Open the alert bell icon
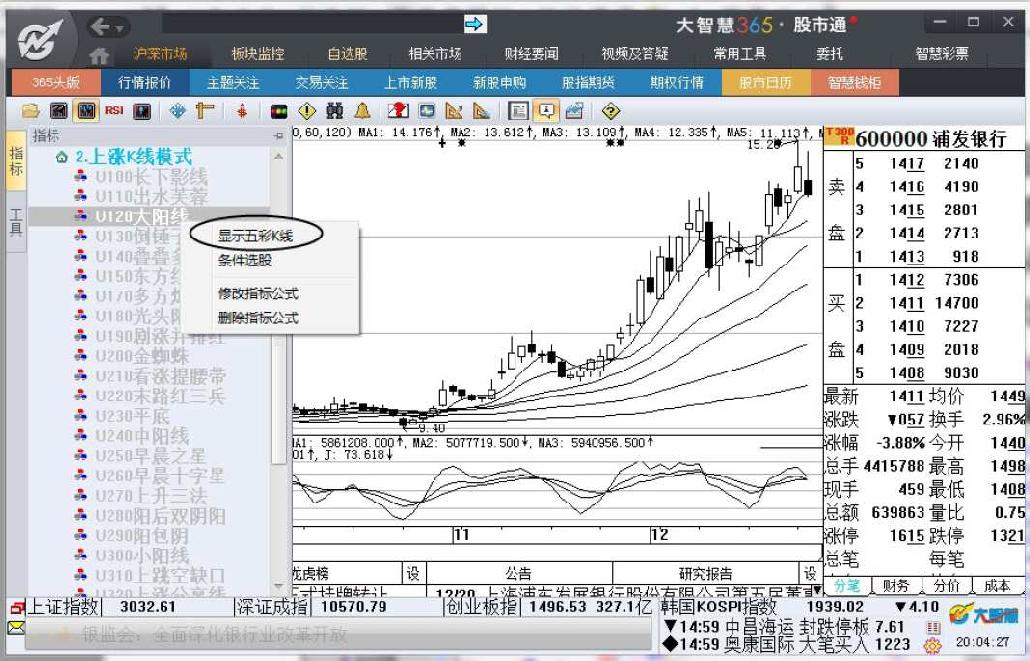The image size is (1030, 661). point(362,110)
